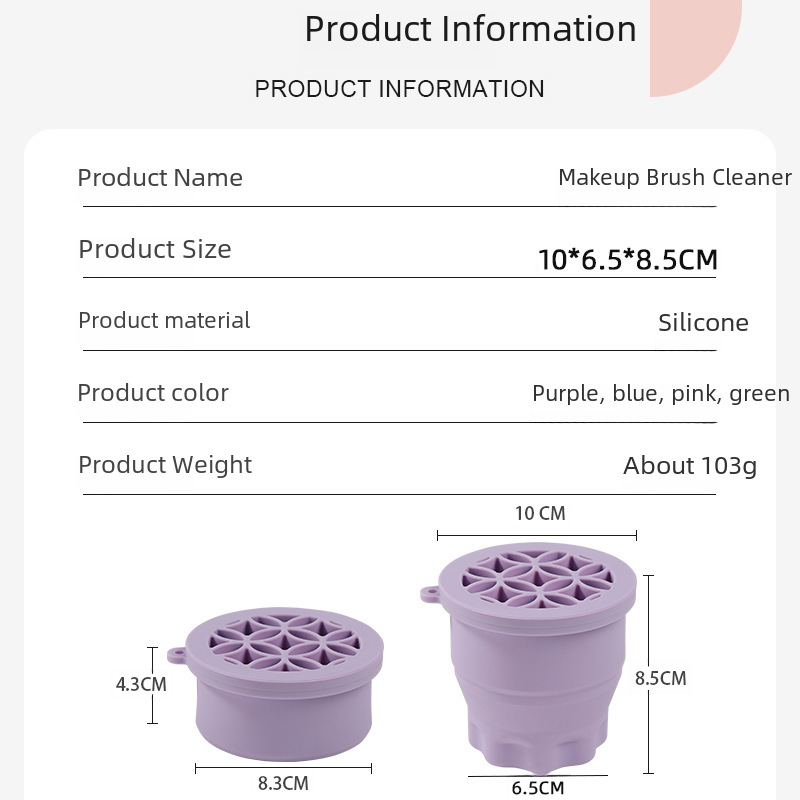The image size is (800, 800).
Task: Click the "10 CM" top width label
Action: point(540,514)
